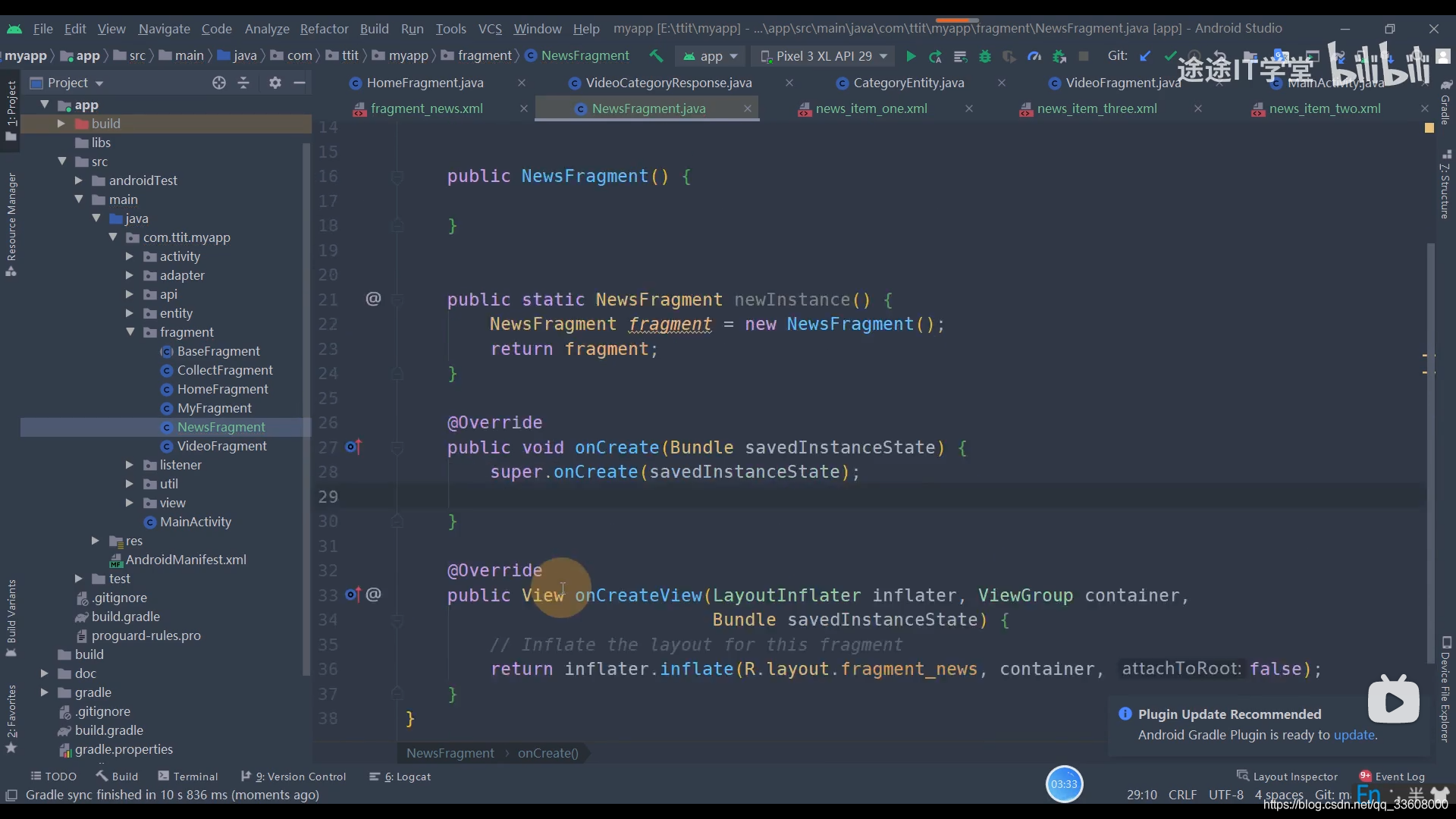
Task: Toggle 2: Favorites side panel
Action: coord(11,719)
